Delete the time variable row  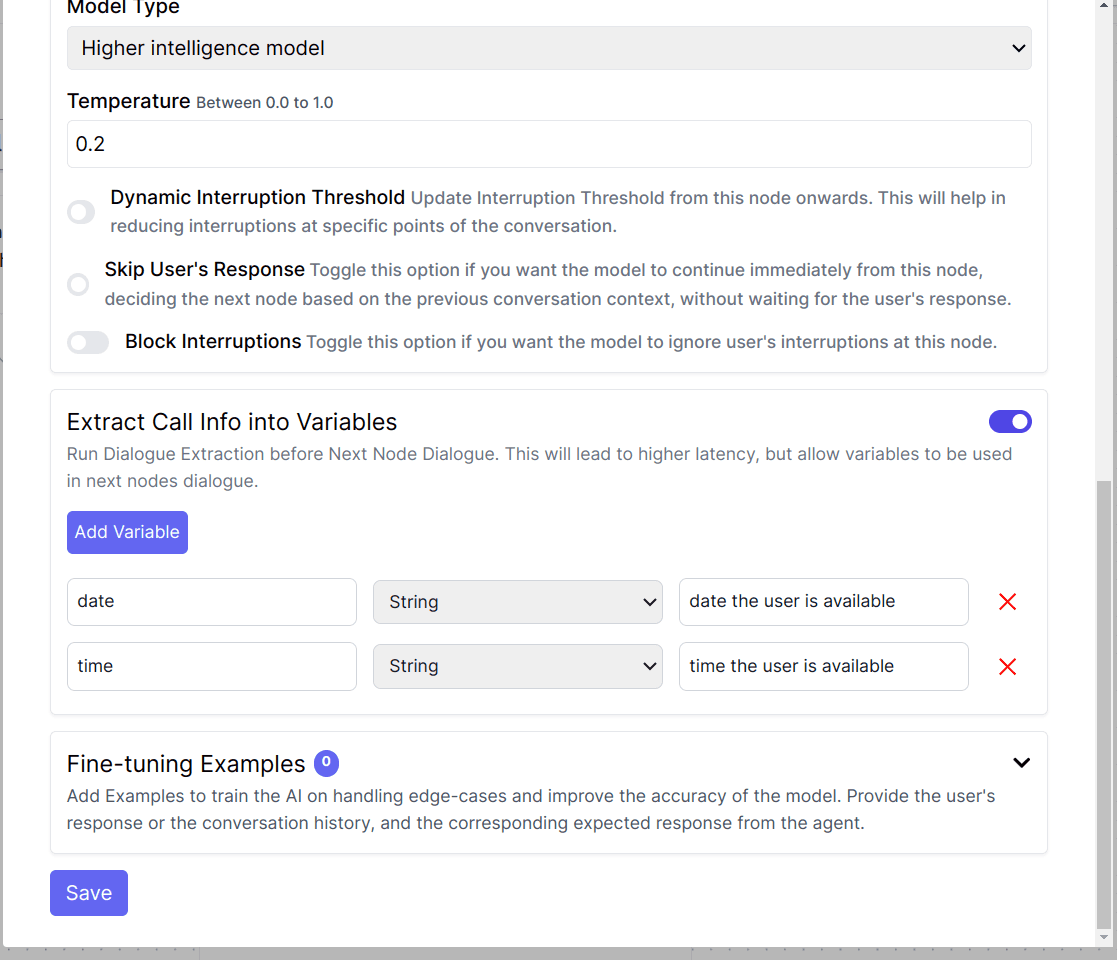[x=1007, y=667]
